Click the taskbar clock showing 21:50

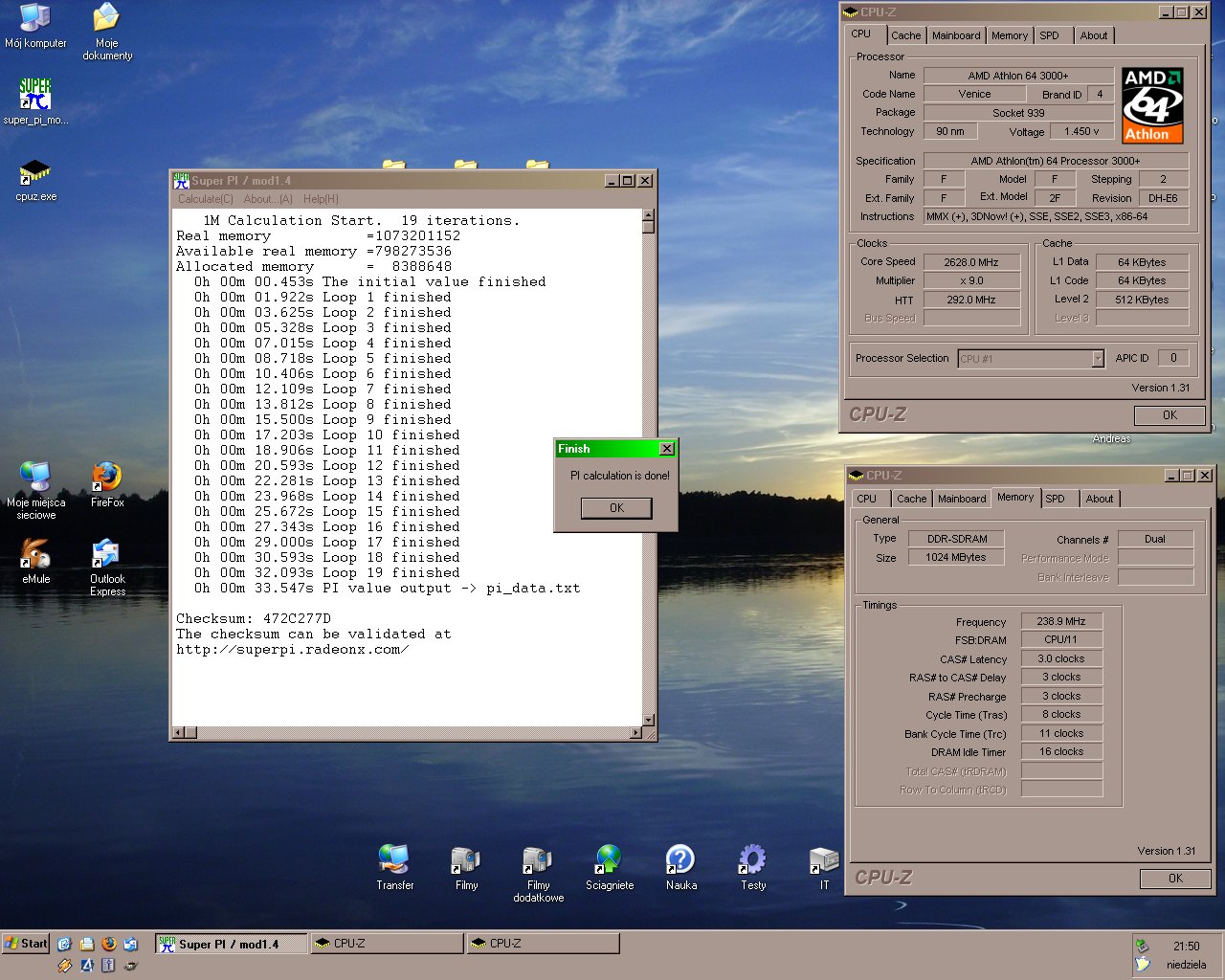[x=1186, y=946]
